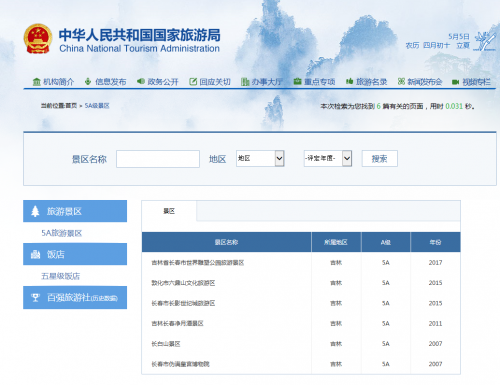The image size is (500, 385).
Task: Open 旅游名录 in the navigation bar
Action: (x=366, y=81)
